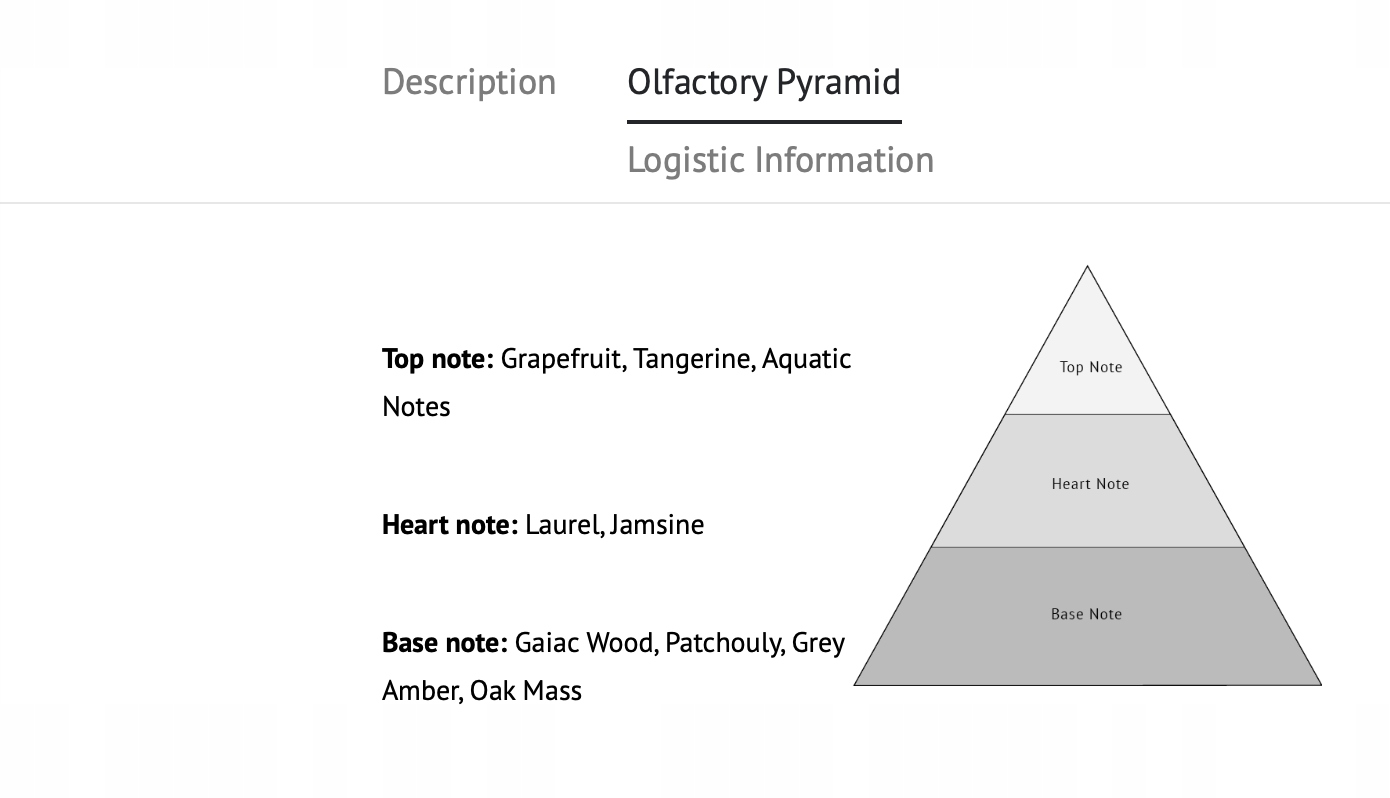Click the word Aquatic
This screenshot has height=798, width=1390.
click(806, 359)
